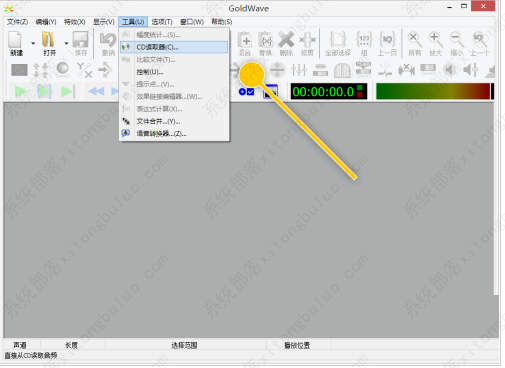Click the green Play button
505x368 pixels.
click(x=21, y=91)
